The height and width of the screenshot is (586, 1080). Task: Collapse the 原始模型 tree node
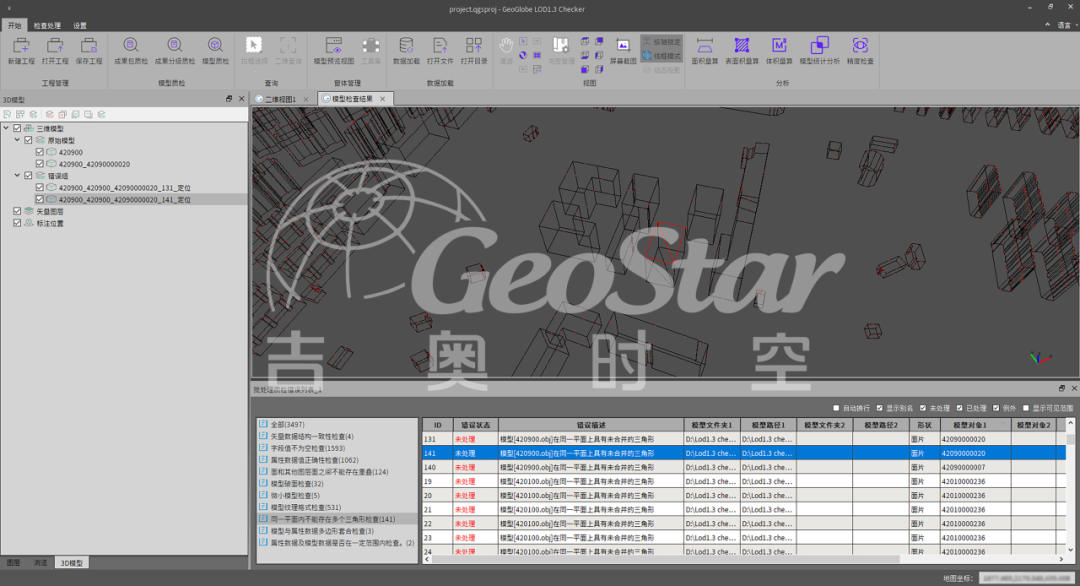[x=17, y=141]
